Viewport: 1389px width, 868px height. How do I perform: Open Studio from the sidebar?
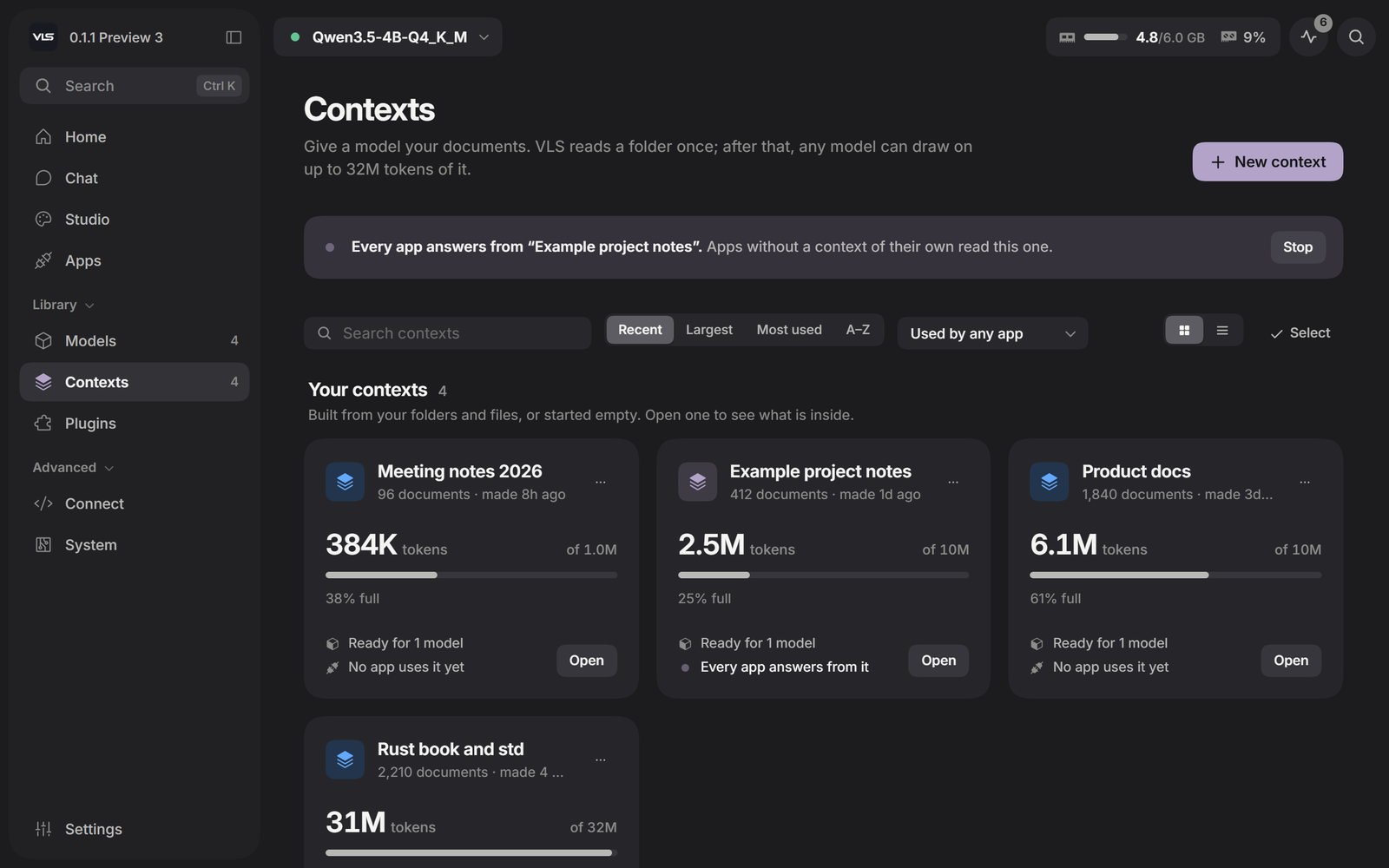pos(135,220)
